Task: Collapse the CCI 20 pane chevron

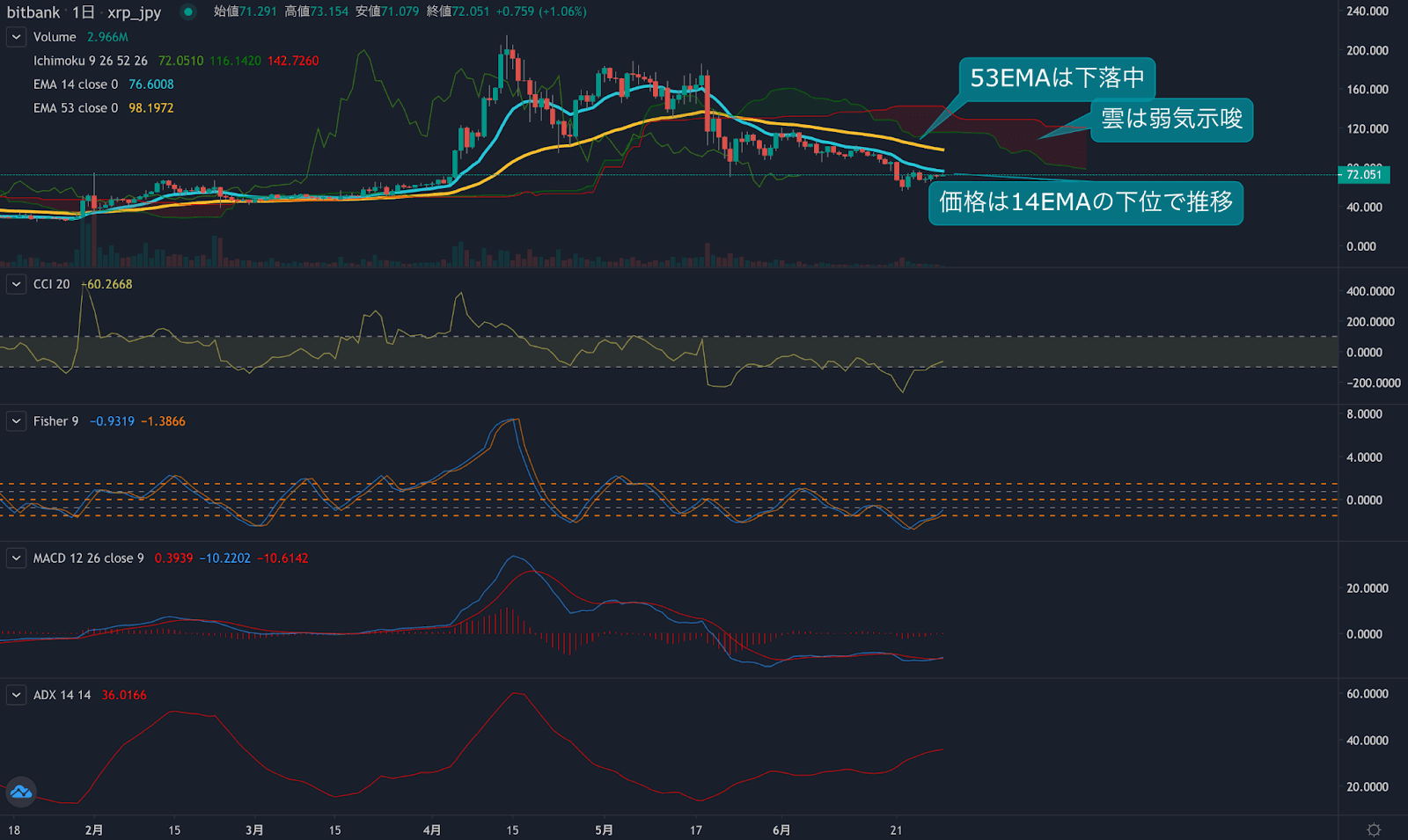Action: coord(16,284)
